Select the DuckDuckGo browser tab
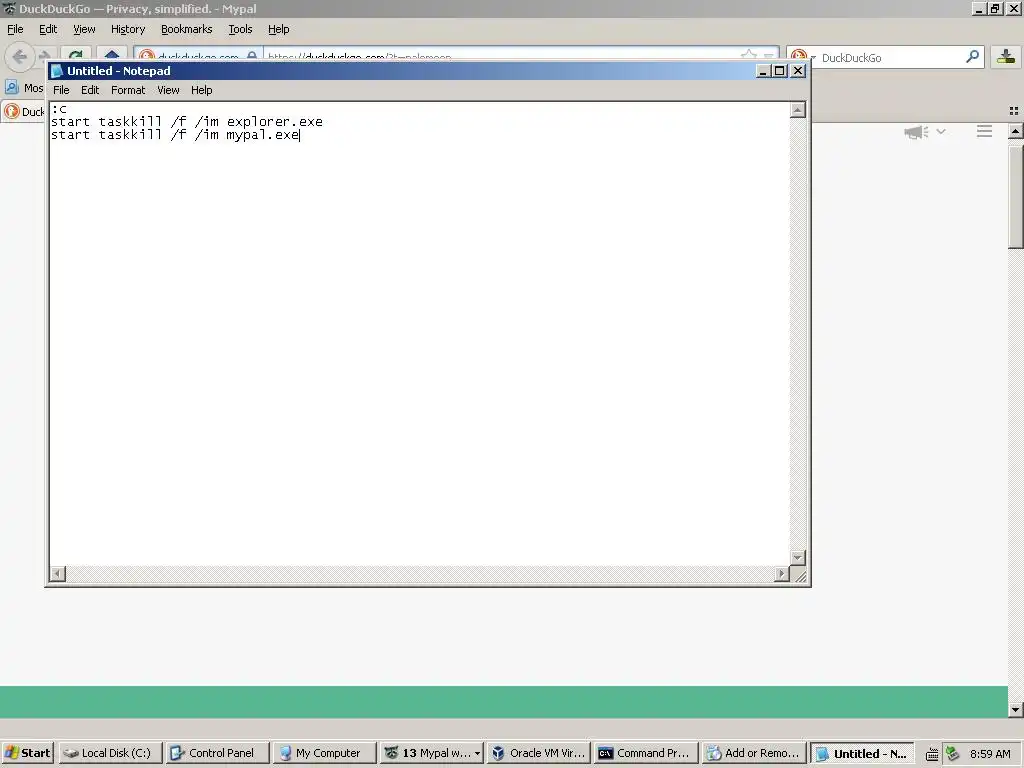The height and width of the screenshot is (768, 1024). coord(24,112)
